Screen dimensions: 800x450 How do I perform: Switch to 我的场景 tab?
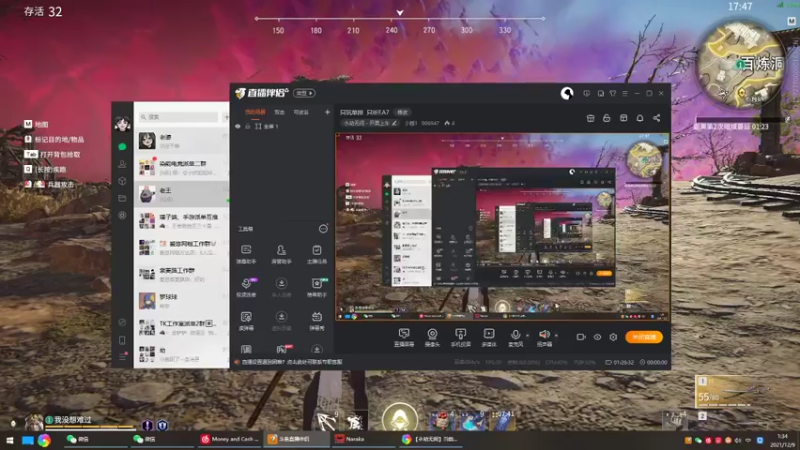point(256,112)
